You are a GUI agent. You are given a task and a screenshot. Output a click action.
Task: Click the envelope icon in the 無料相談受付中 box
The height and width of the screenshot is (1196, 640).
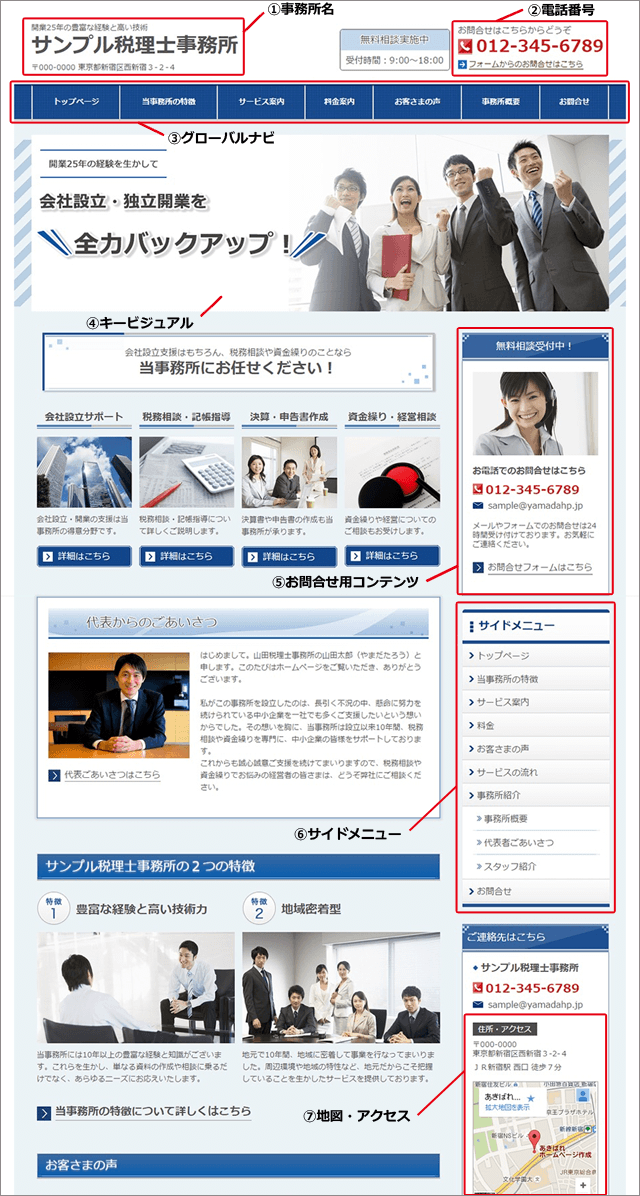tap(478, 507)
